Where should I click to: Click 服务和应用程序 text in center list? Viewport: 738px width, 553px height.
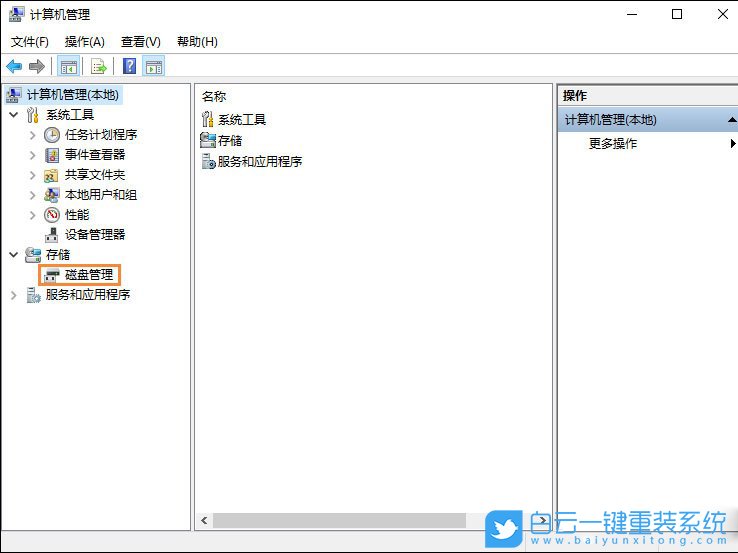[x=260, y=161]
